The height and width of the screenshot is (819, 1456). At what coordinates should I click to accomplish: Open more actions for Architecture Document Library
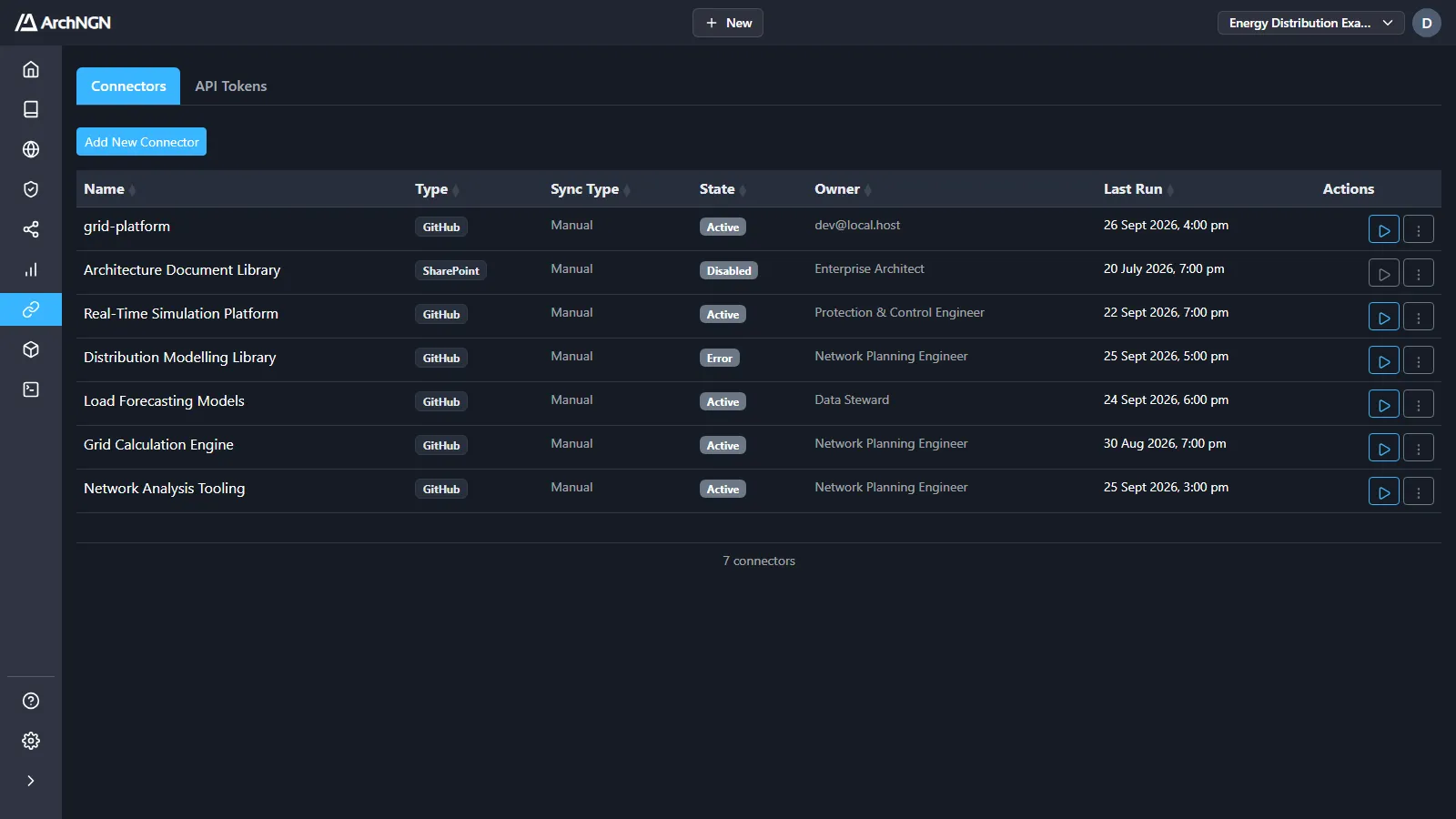pyautogui.click(x=1419, y=273)
